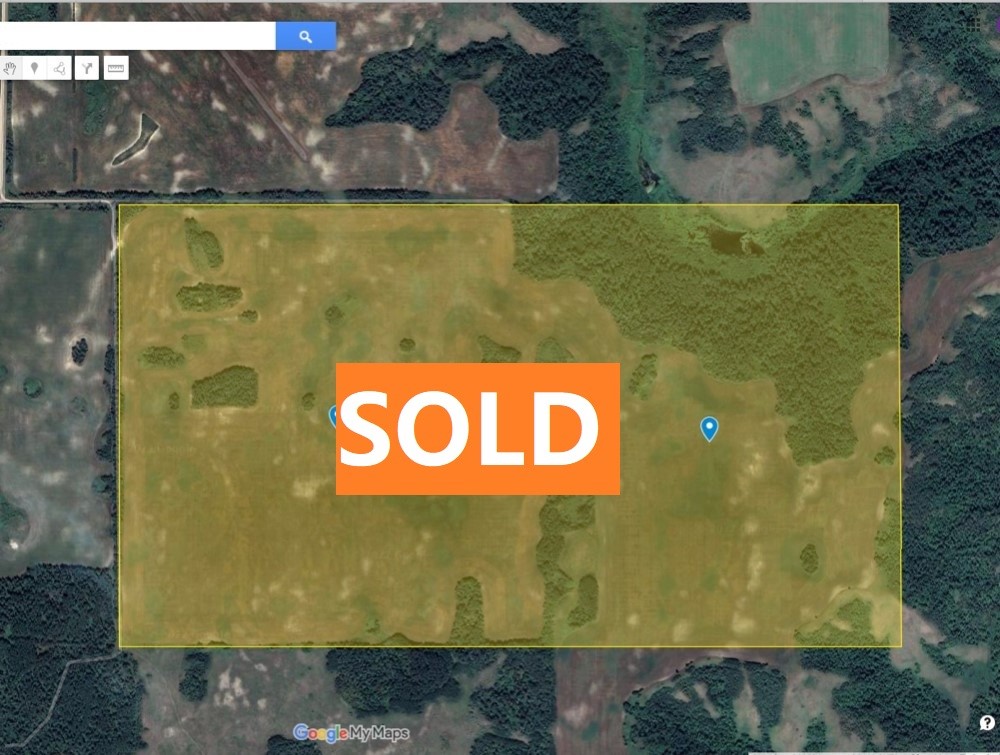Click the Google My Maps logo
The image size is (1000, 755).
tap(351, 733)
